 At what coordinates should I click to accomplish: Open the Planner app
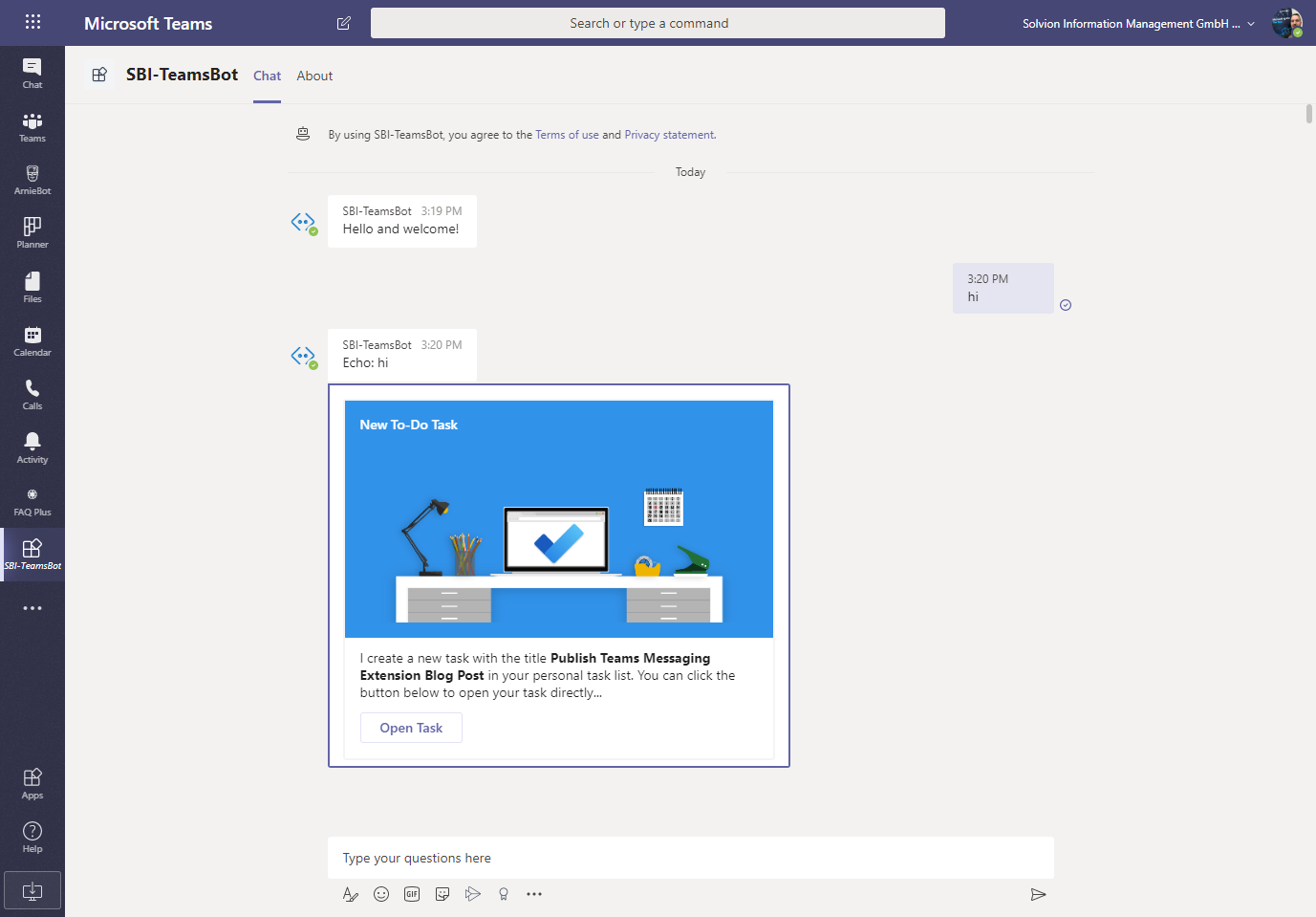pyautogui.click(x=32, y=233)
